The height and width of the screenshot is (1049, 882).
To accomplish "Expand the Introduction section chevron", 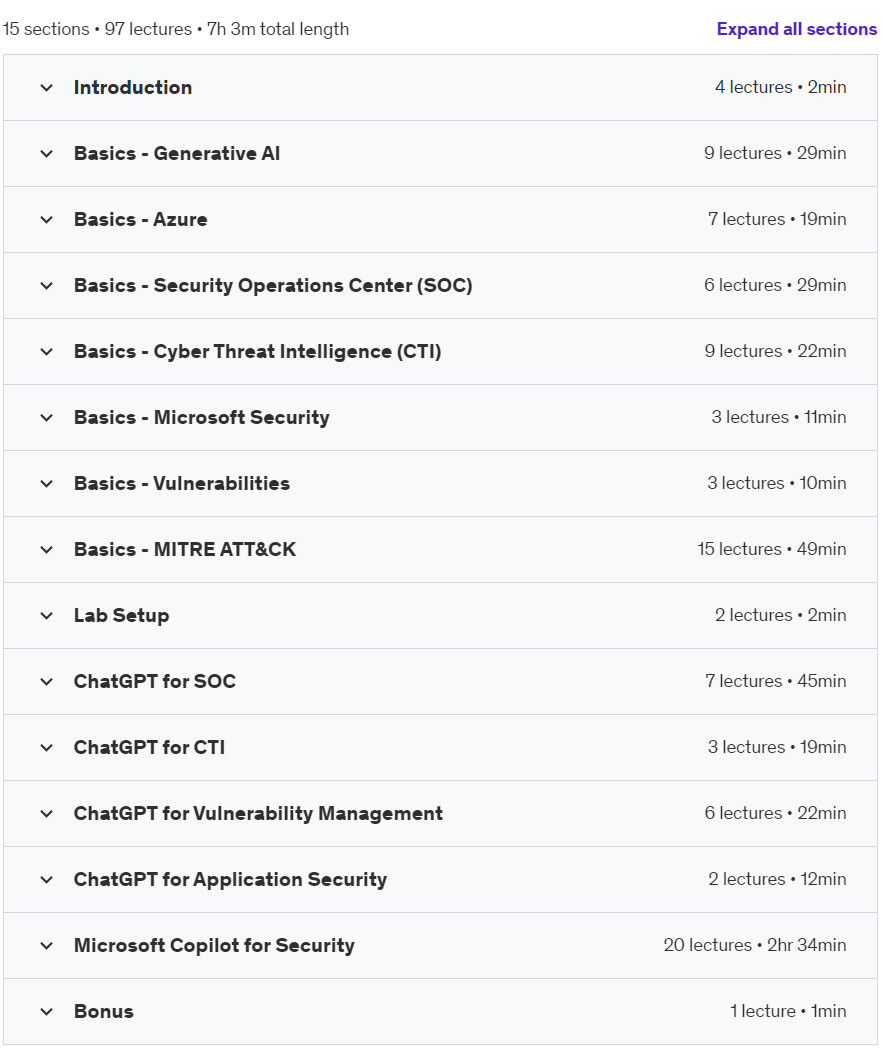I will [46, 88].
